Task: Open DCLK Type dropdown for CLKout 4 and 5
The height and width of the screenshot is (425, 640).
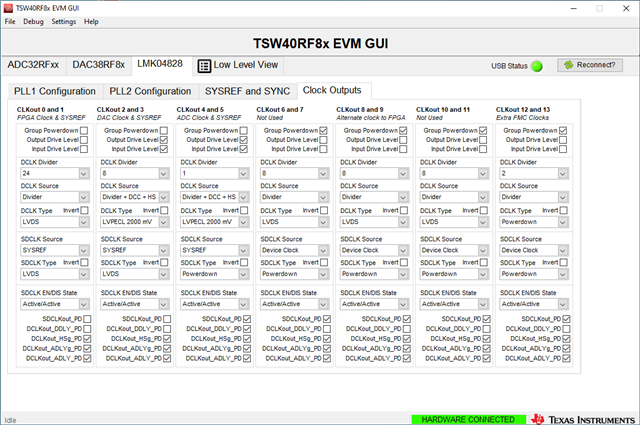Action: coord(215,222)
